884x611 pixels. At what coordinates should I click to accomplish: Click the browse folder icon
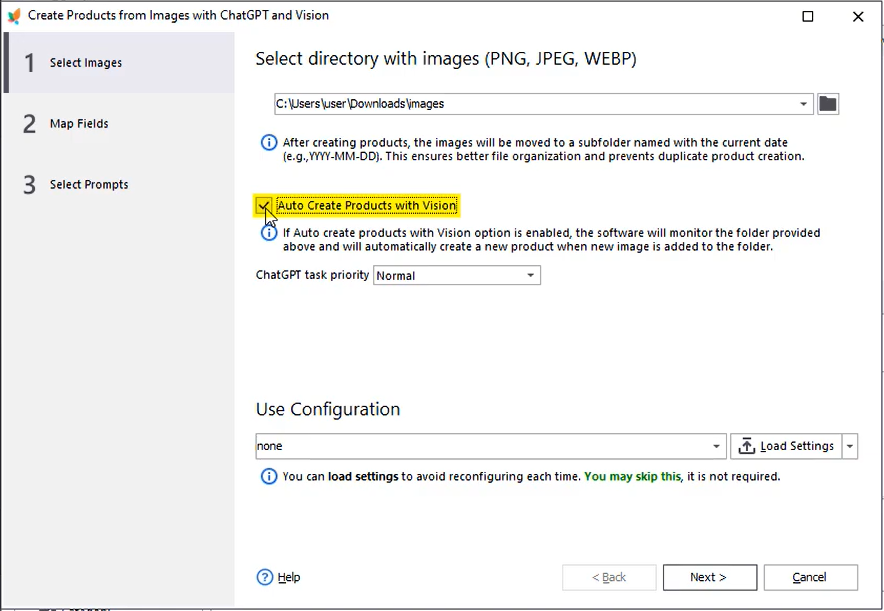point(828,104)
